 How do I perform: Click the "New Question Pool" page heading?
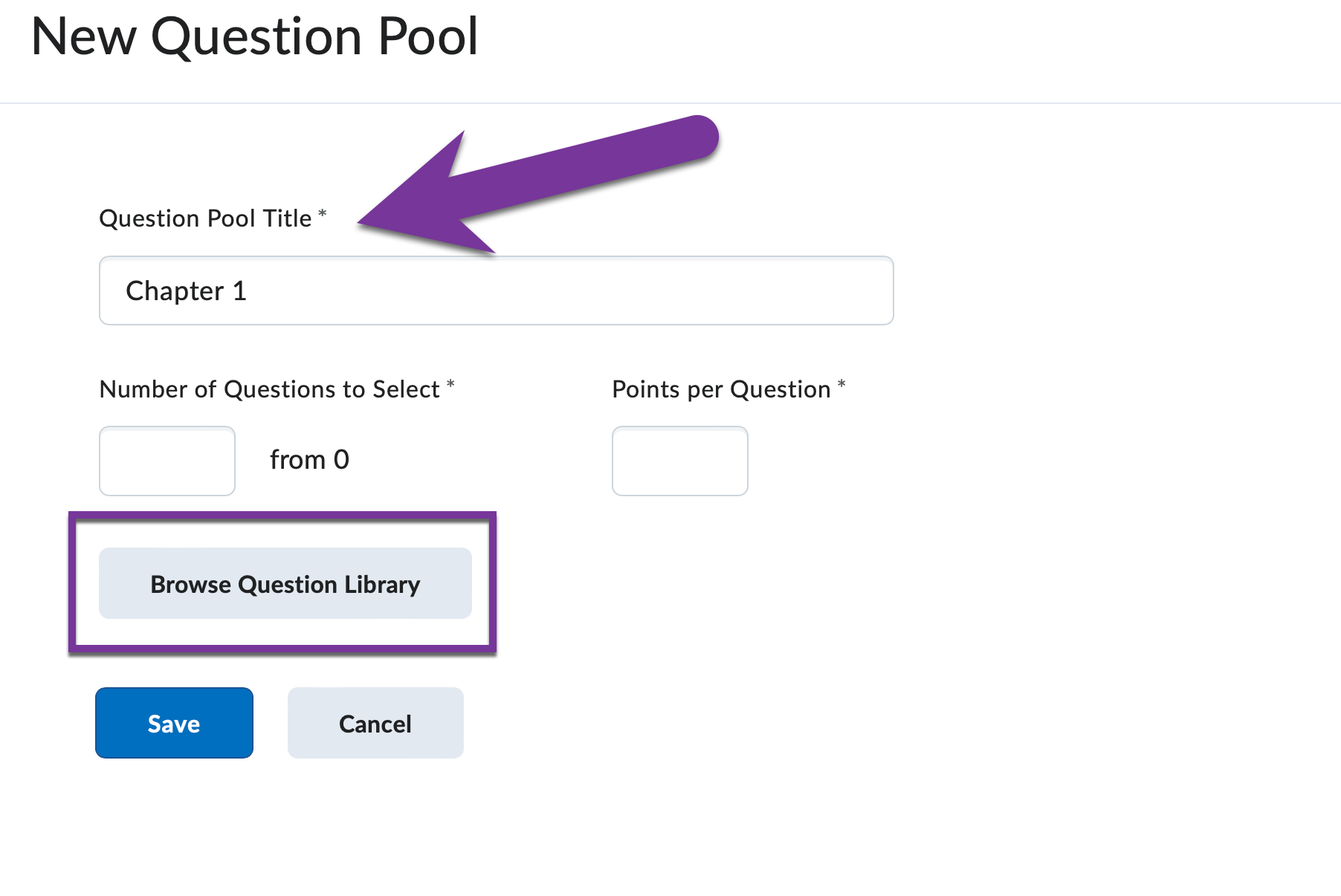[x=254, y=36]
